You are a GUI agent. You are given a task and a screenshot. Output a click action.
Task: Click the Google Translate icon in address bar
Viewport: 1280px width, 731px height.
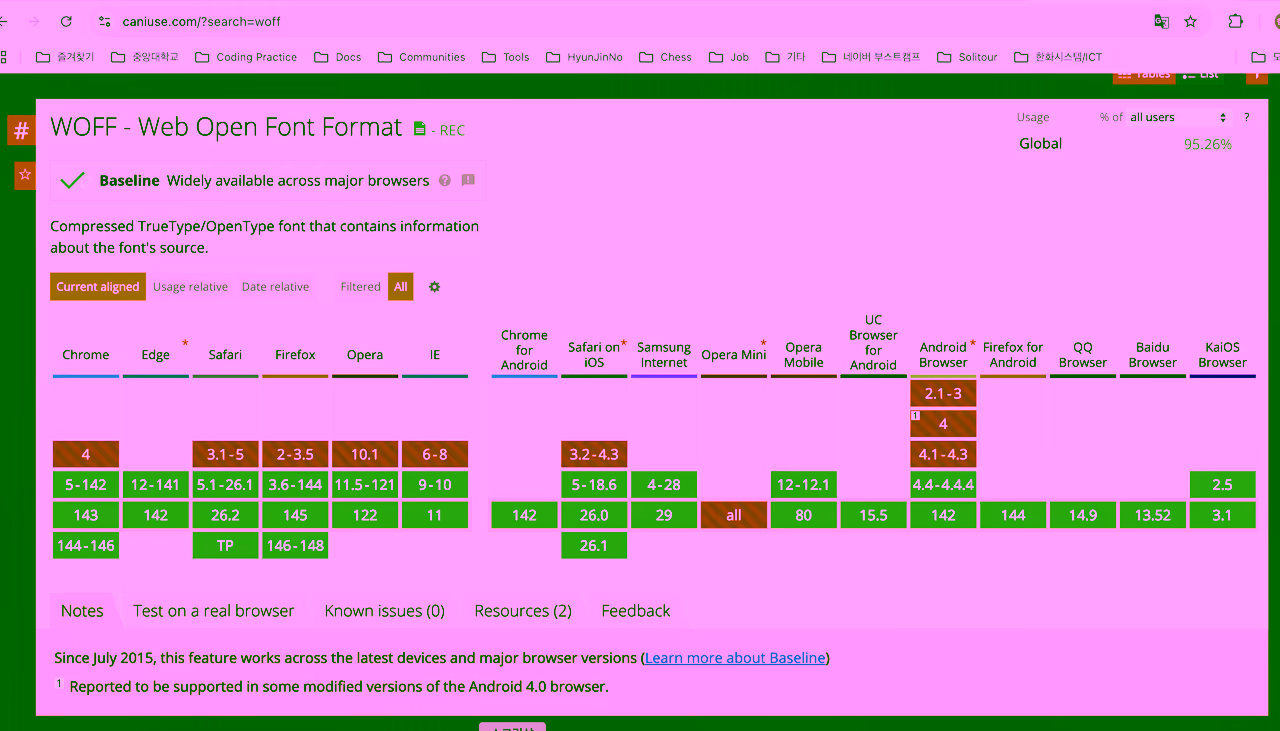[1161, 21]
